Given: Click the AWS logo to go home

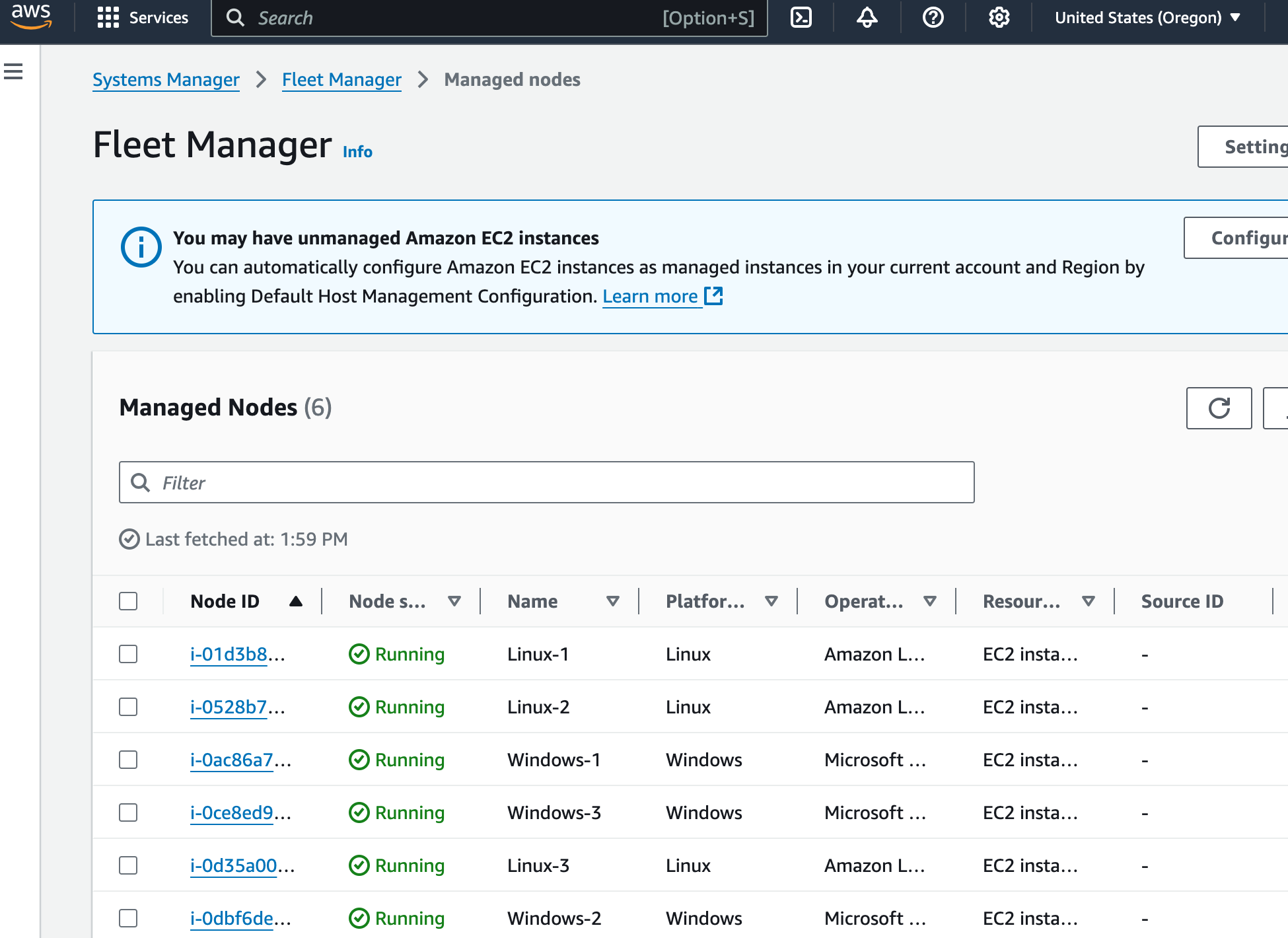Looking at the screenshot, I should point(31,18).
